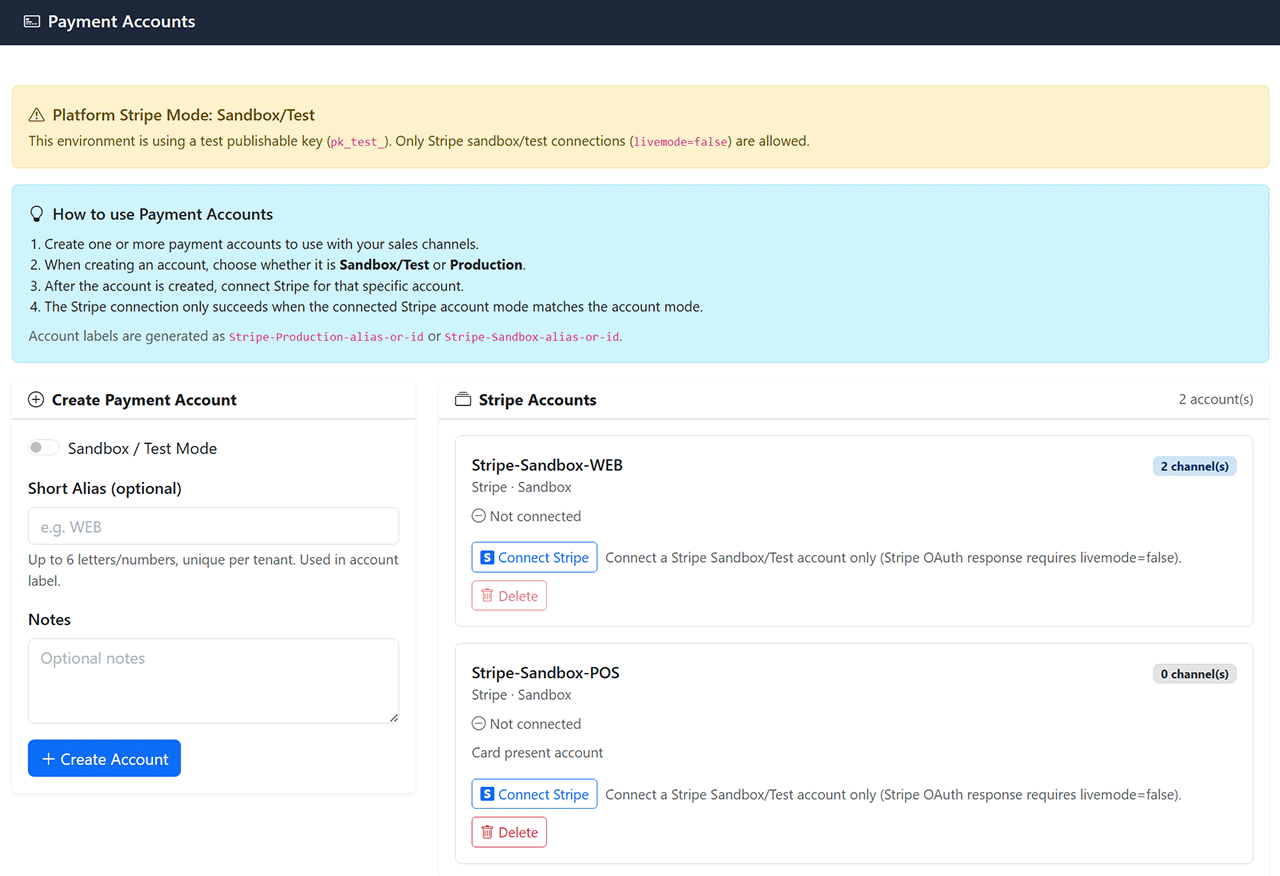The image size is (1280, 876).
Task: Click the Stripe logo icon in Stripe-Sandbox-WEB Connect button
Action: pos(487,558)
